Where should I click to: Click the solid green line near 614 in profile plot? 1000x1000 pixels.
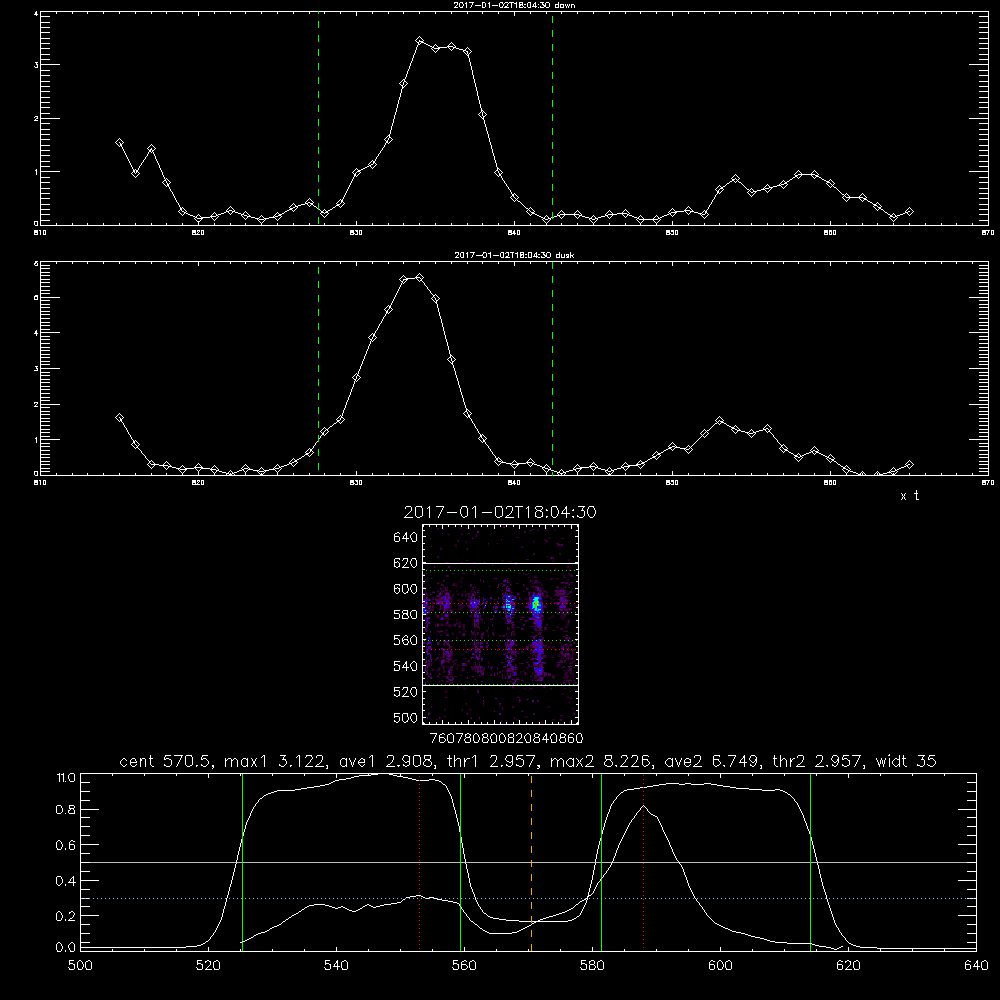point(811,861)
